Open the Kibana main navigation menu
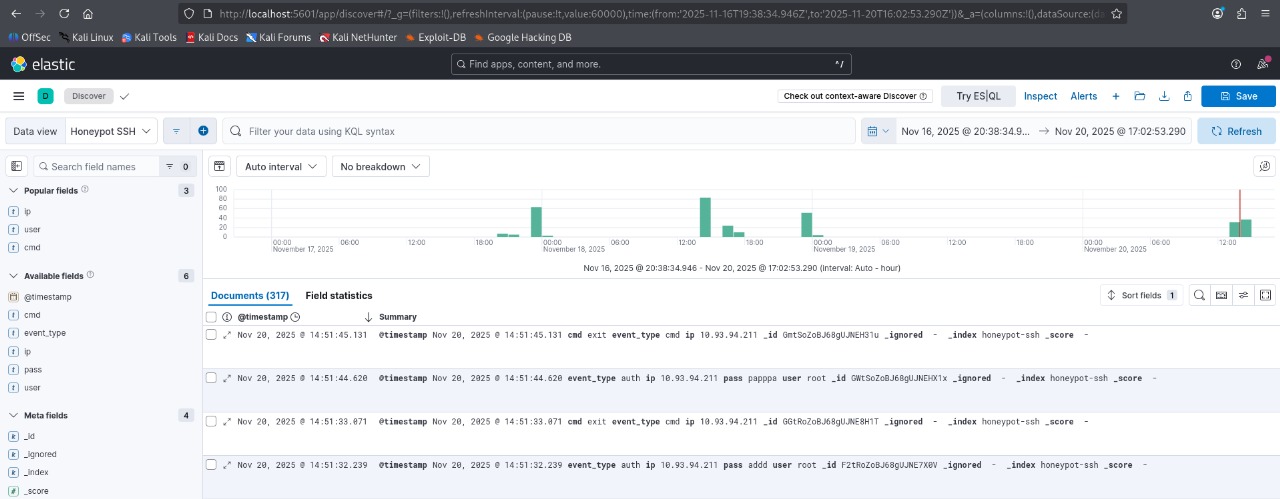Screen dimensions: 1280x499 [18, 96]
